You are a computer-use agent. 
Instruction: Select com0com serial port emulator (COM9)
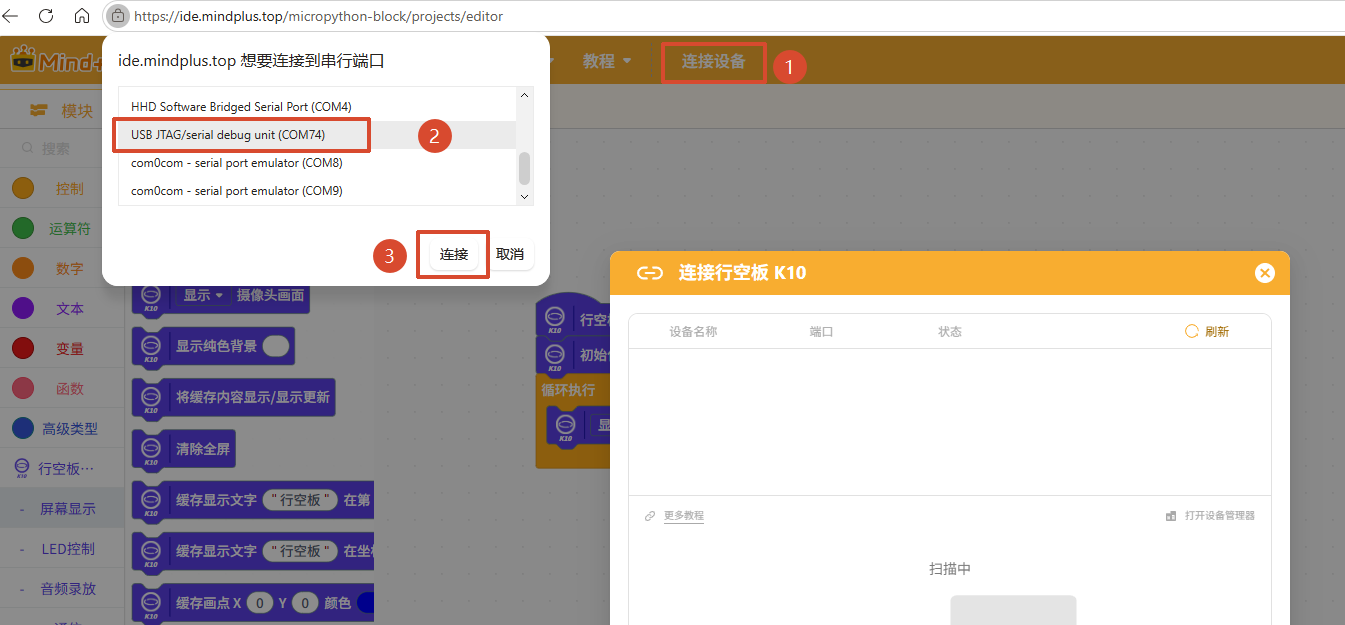[x=317, y=191]
